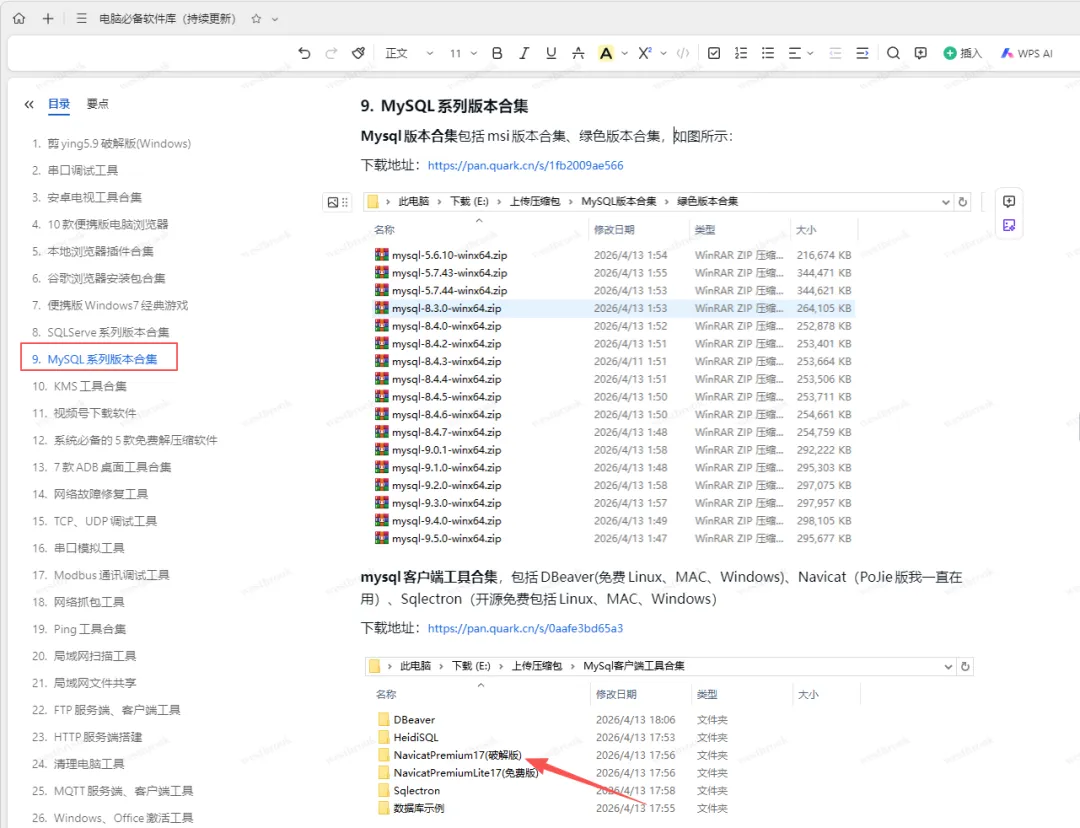Click the image block icon left of screenshot

click(333, 202)
